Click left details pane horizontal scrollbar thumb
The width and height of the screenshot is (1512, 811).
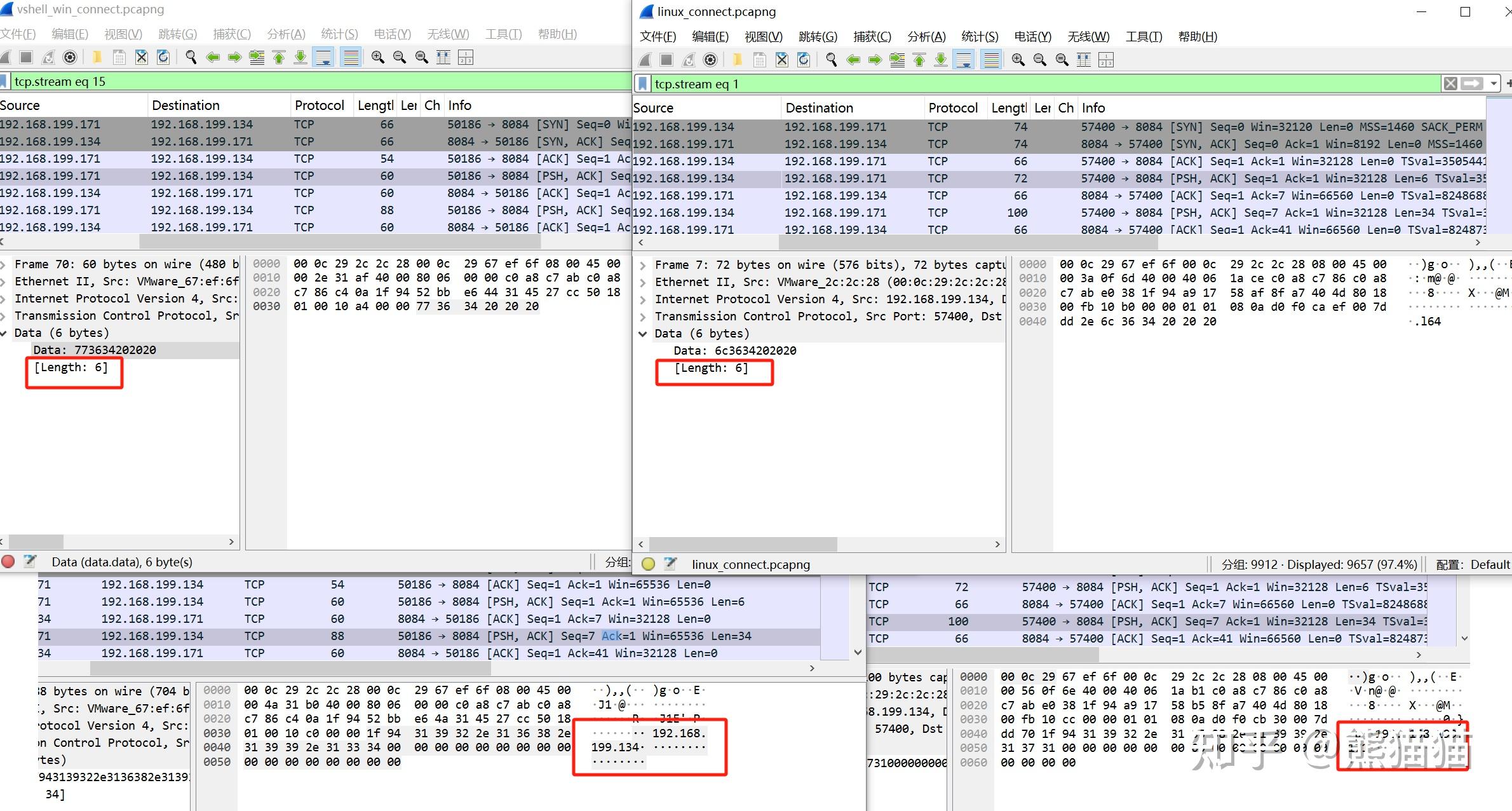click(35, 542)
